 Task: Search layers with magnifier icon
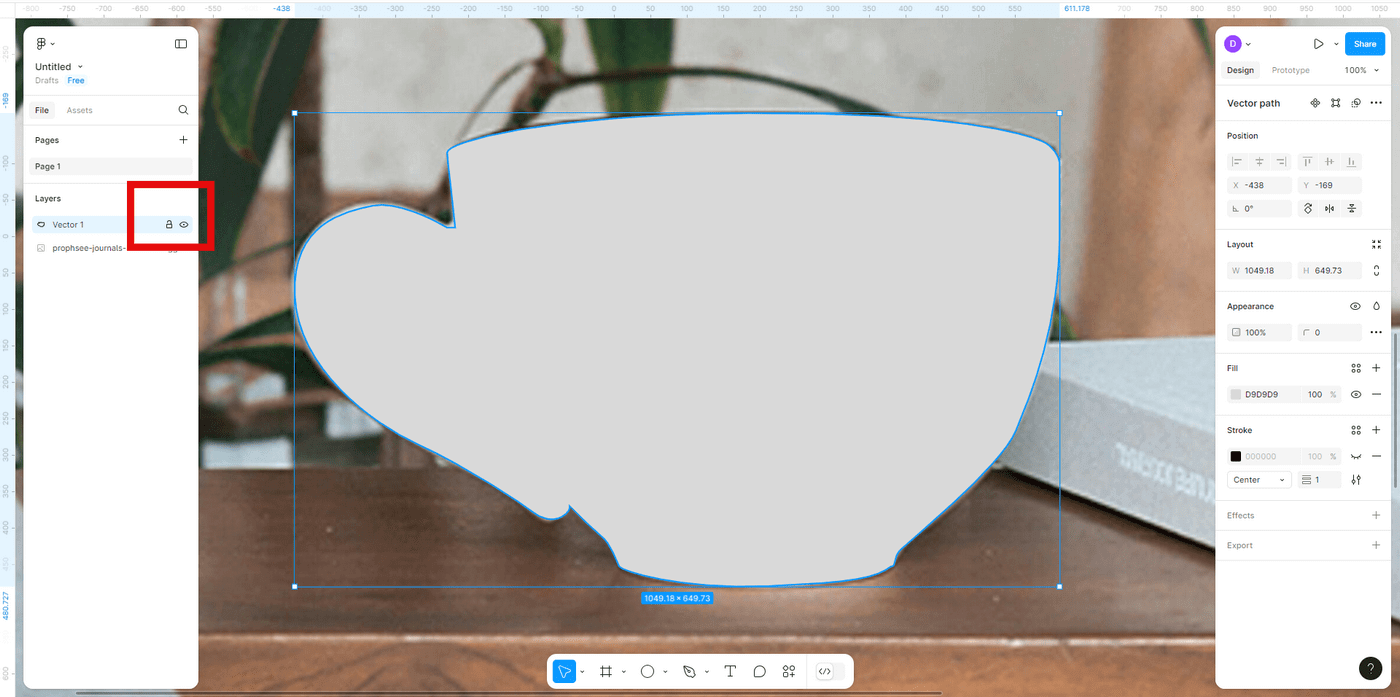[x=183, y=110]
